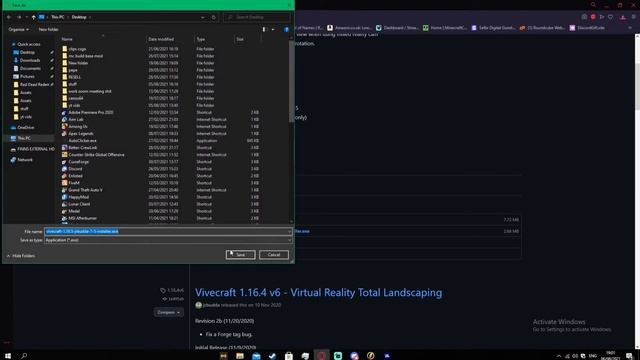
Task: Select This PC in navigation pane
Action: pos(24,138)
